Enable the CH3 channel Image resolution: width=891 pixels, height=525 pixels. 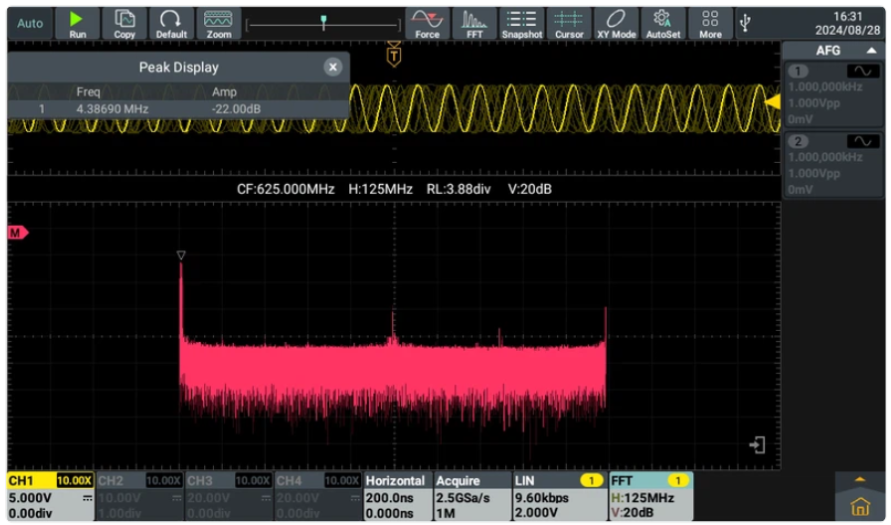coord(227,496)
